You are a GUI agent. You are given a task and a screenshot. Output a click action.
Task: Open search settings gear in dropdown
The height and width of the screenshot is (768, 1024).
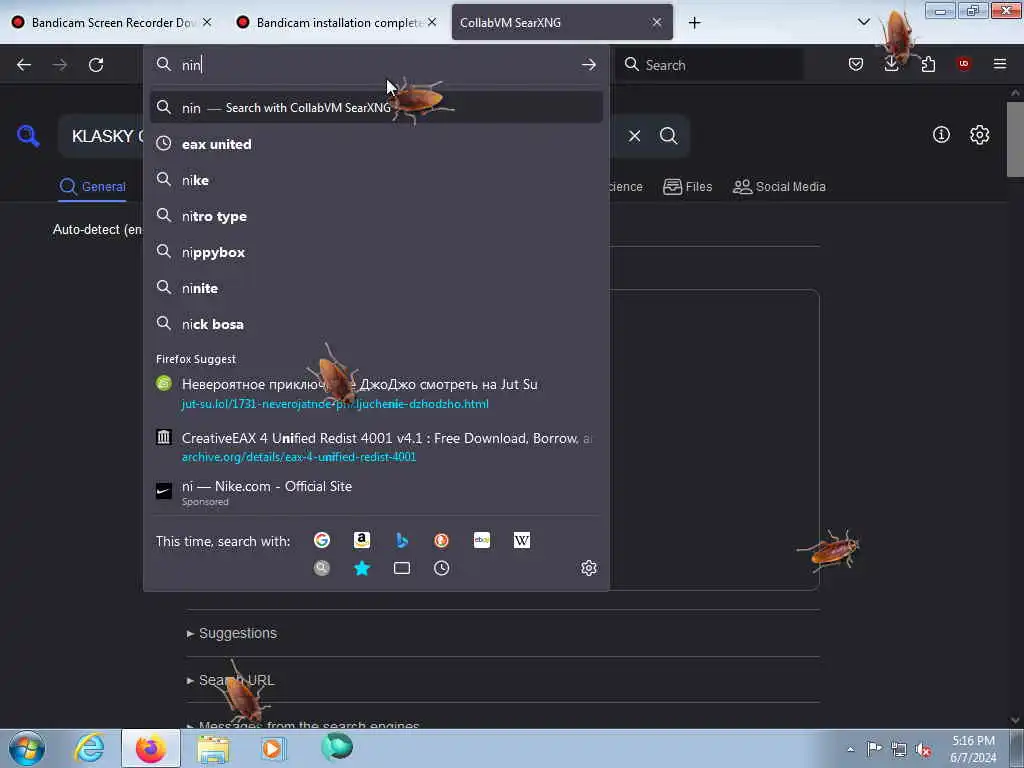pyautogui.click(x=588, y=568)
